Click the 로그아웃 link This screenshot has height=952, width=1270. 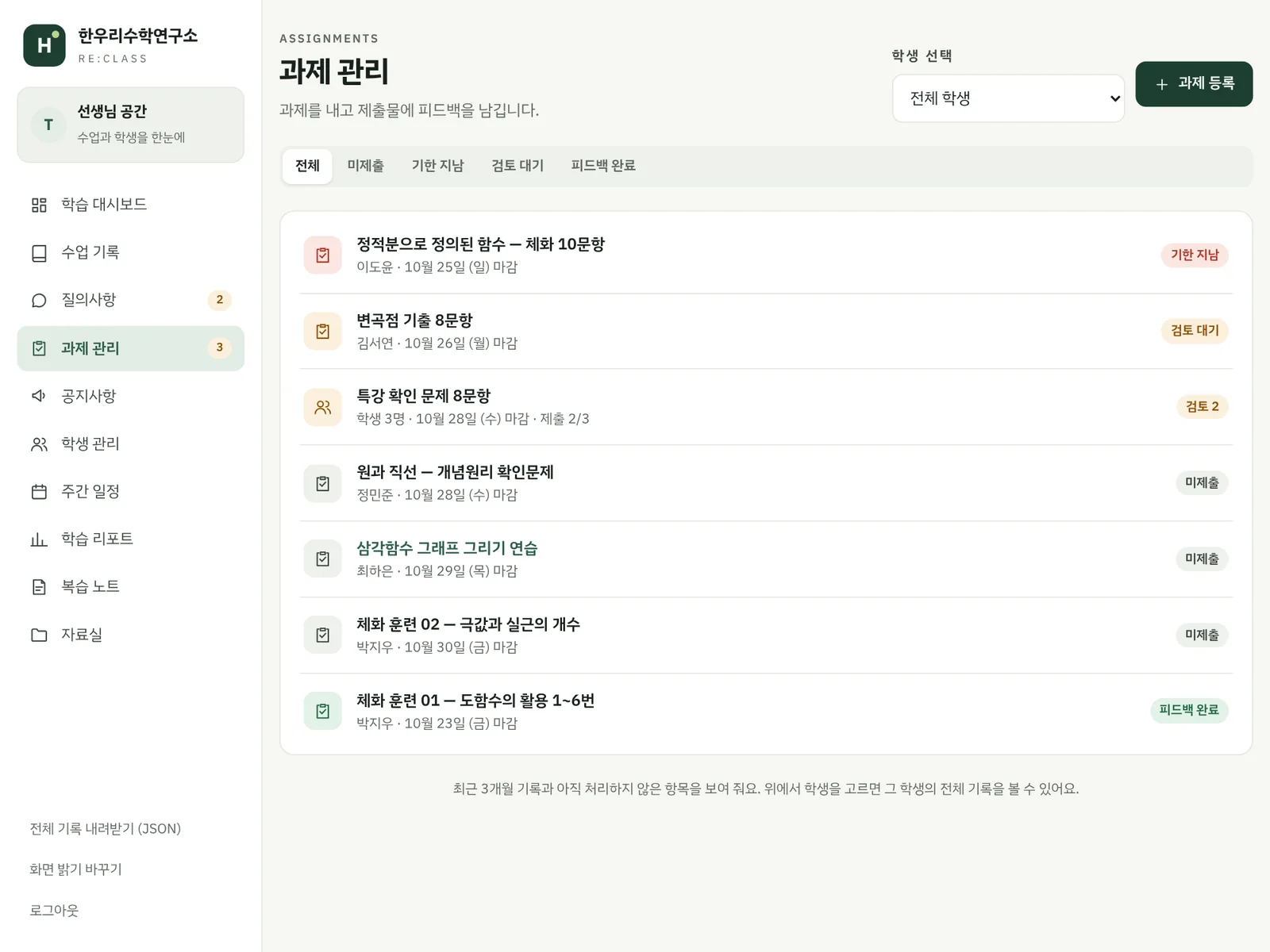[54, 910]
